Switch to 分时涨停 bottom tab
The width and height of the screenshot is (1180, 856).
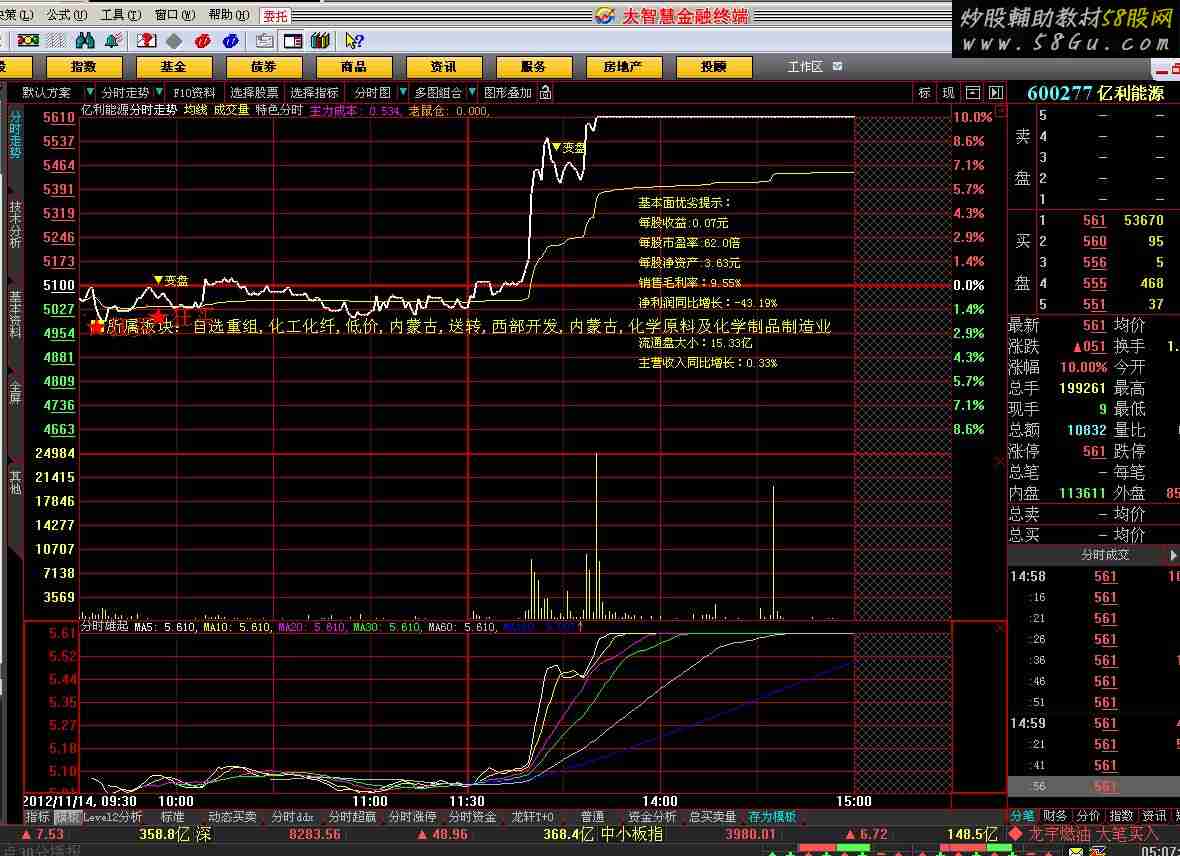[412, 817]
